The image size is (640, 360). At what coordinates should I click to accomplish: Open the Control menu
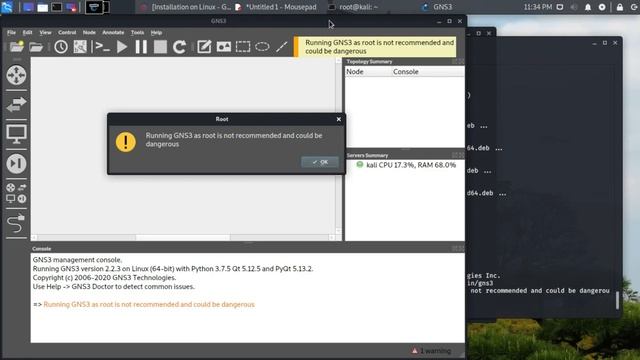(67, 32)
